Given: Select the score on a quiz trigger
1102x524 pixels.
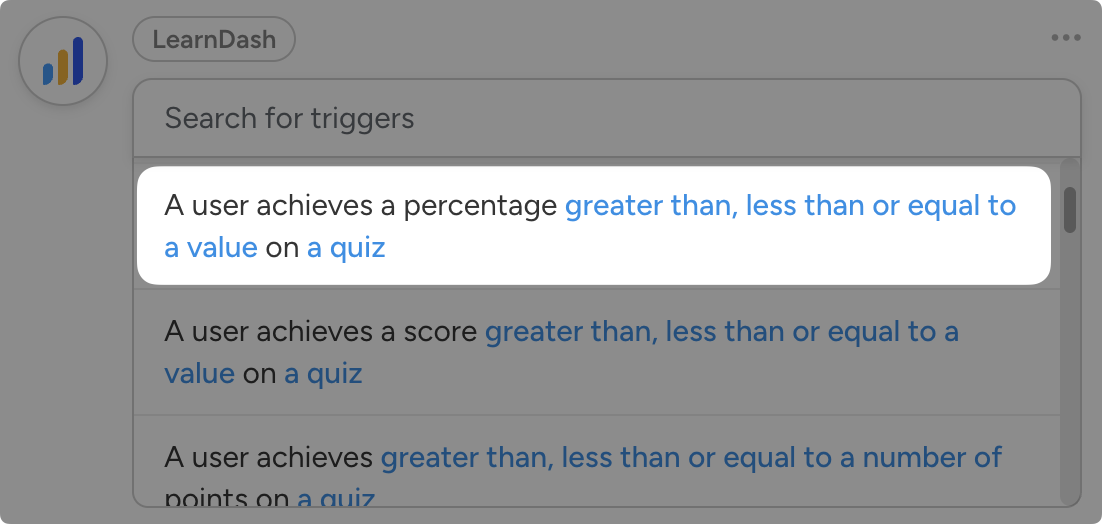Looking at the screenshot, I should click(593, 352).
